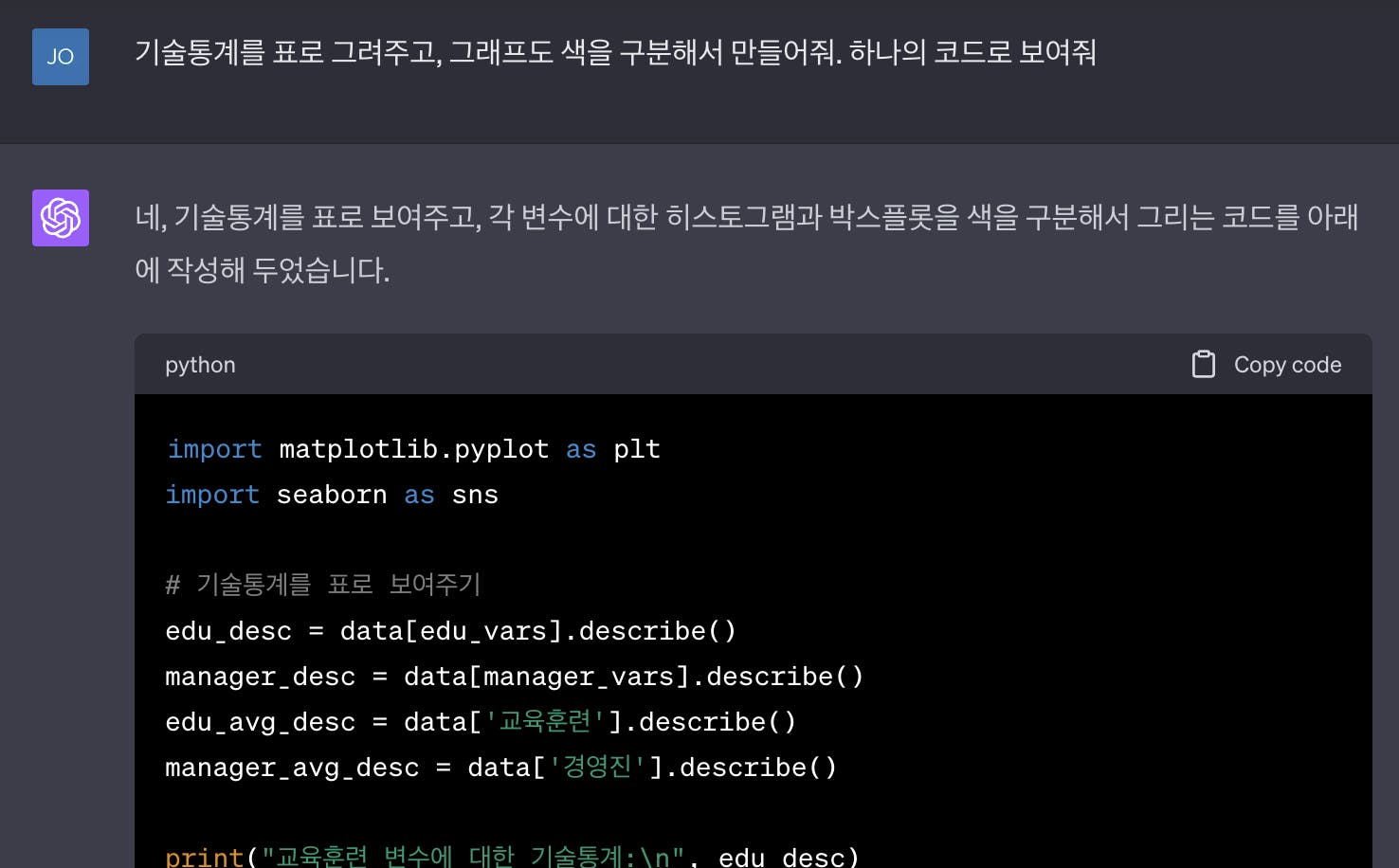Click the data[edu_vars] expression in code
This screenshot has width=1399, height=868.
coord(451,631)
